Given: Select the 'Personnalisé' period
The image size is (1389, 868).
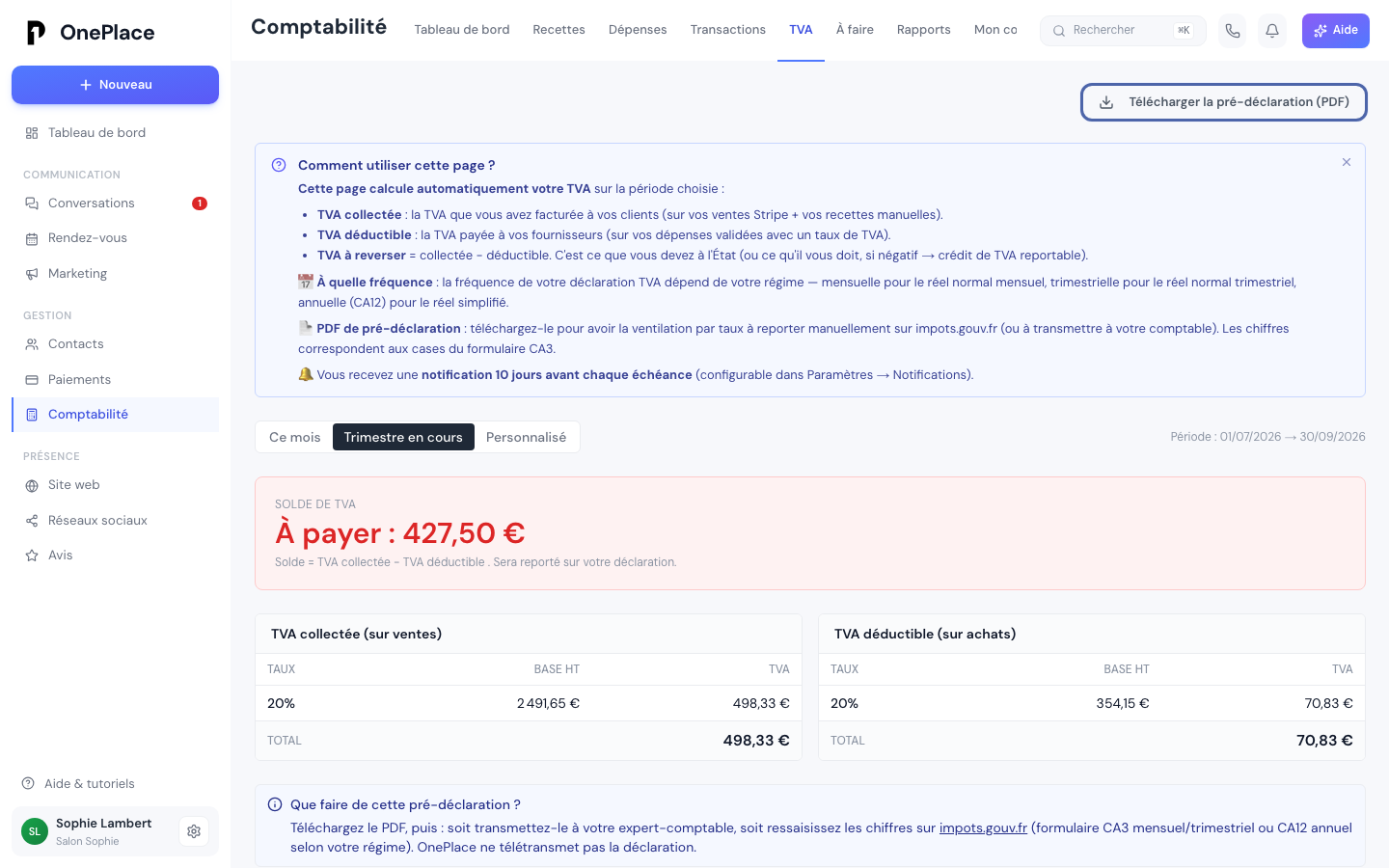Looking at the screenshot, I should pos(527,437).
